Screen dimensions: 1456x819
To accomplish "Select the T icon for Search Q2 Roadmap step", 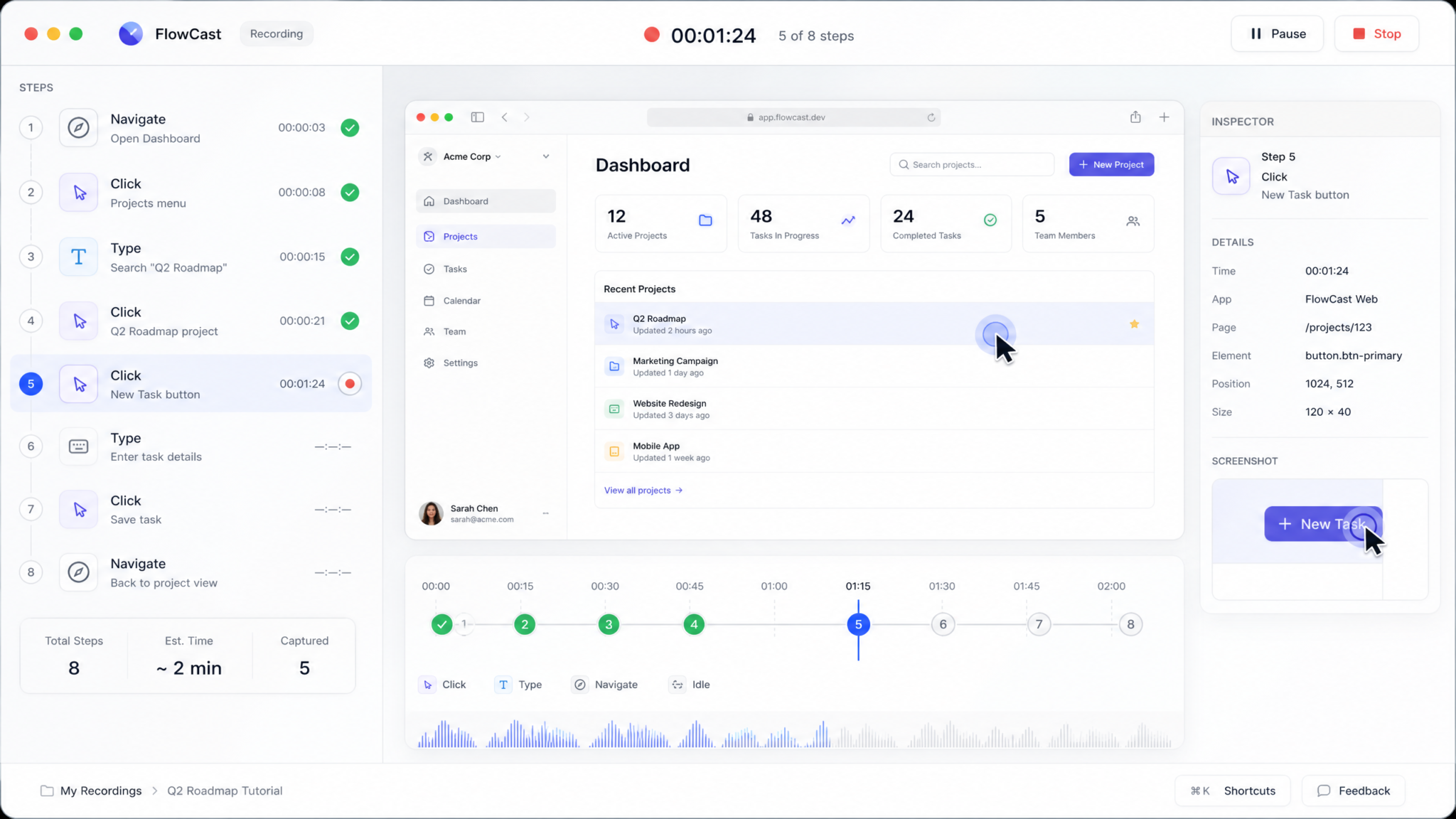I will [x=78, y=257].
